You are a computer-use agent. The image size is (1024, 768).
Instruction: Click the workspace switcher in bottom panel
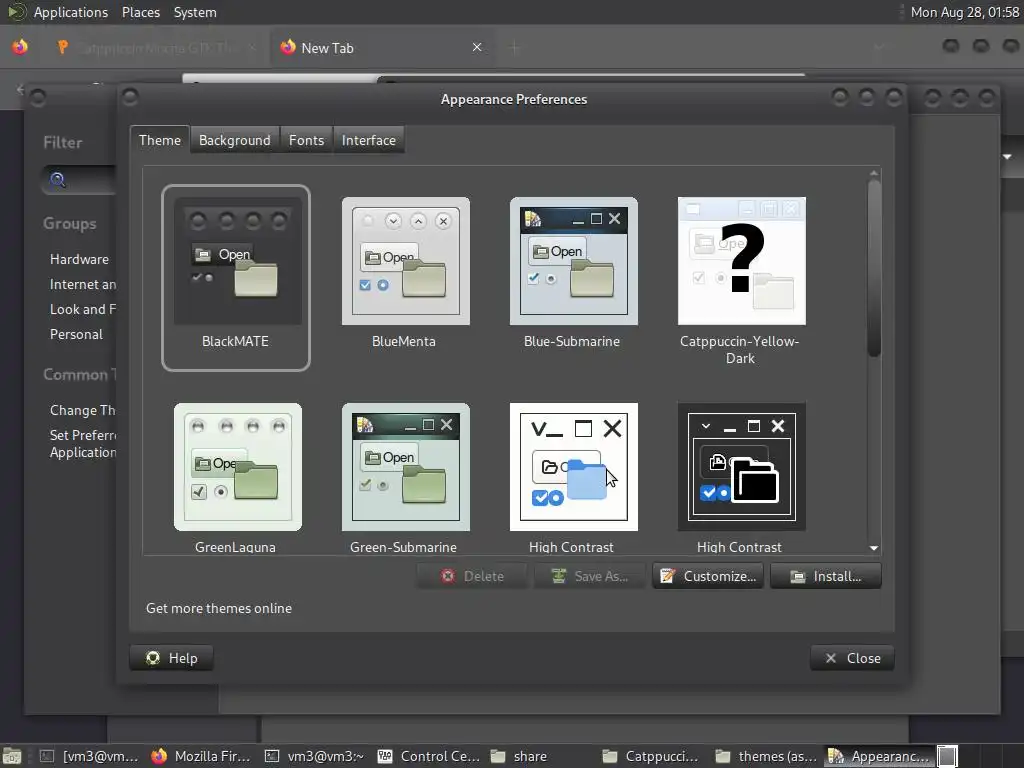[948, 756]
